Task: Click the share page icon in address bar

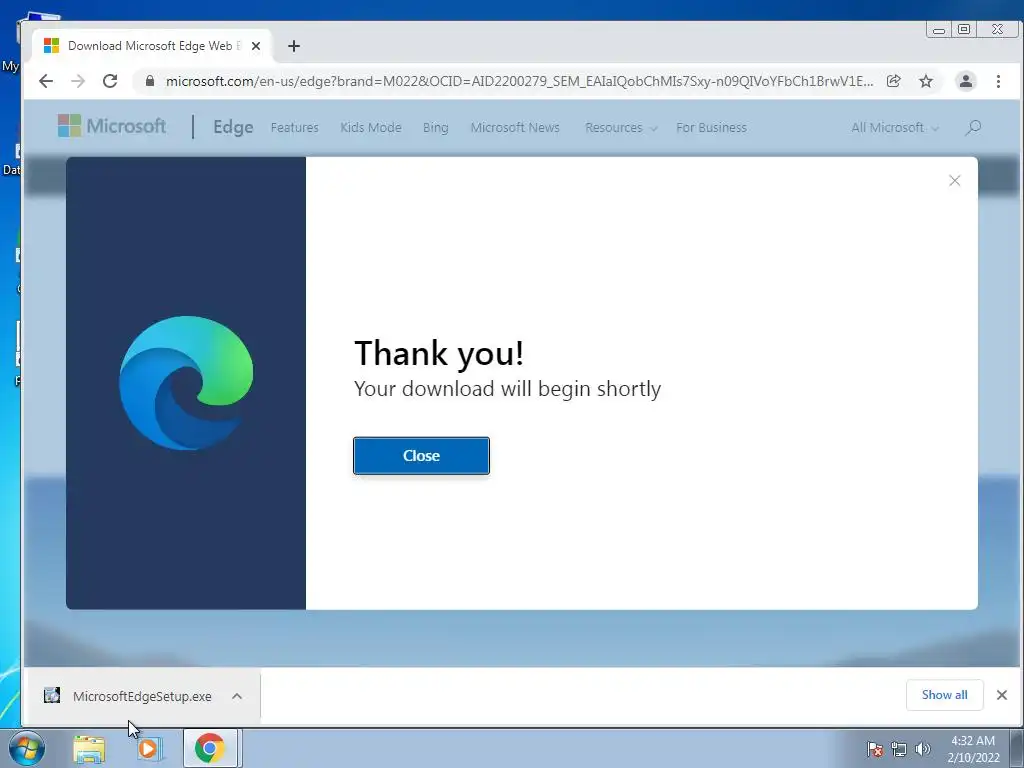Action: [x=893, y=81]
